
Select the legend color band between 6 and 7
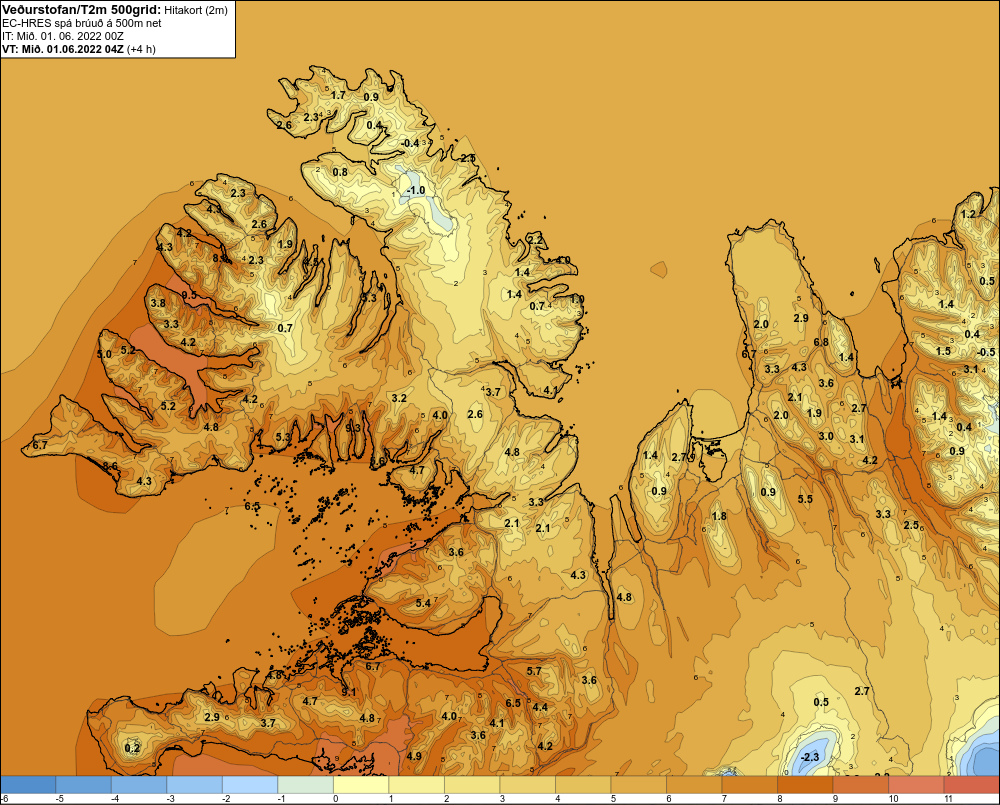[694, 785]
